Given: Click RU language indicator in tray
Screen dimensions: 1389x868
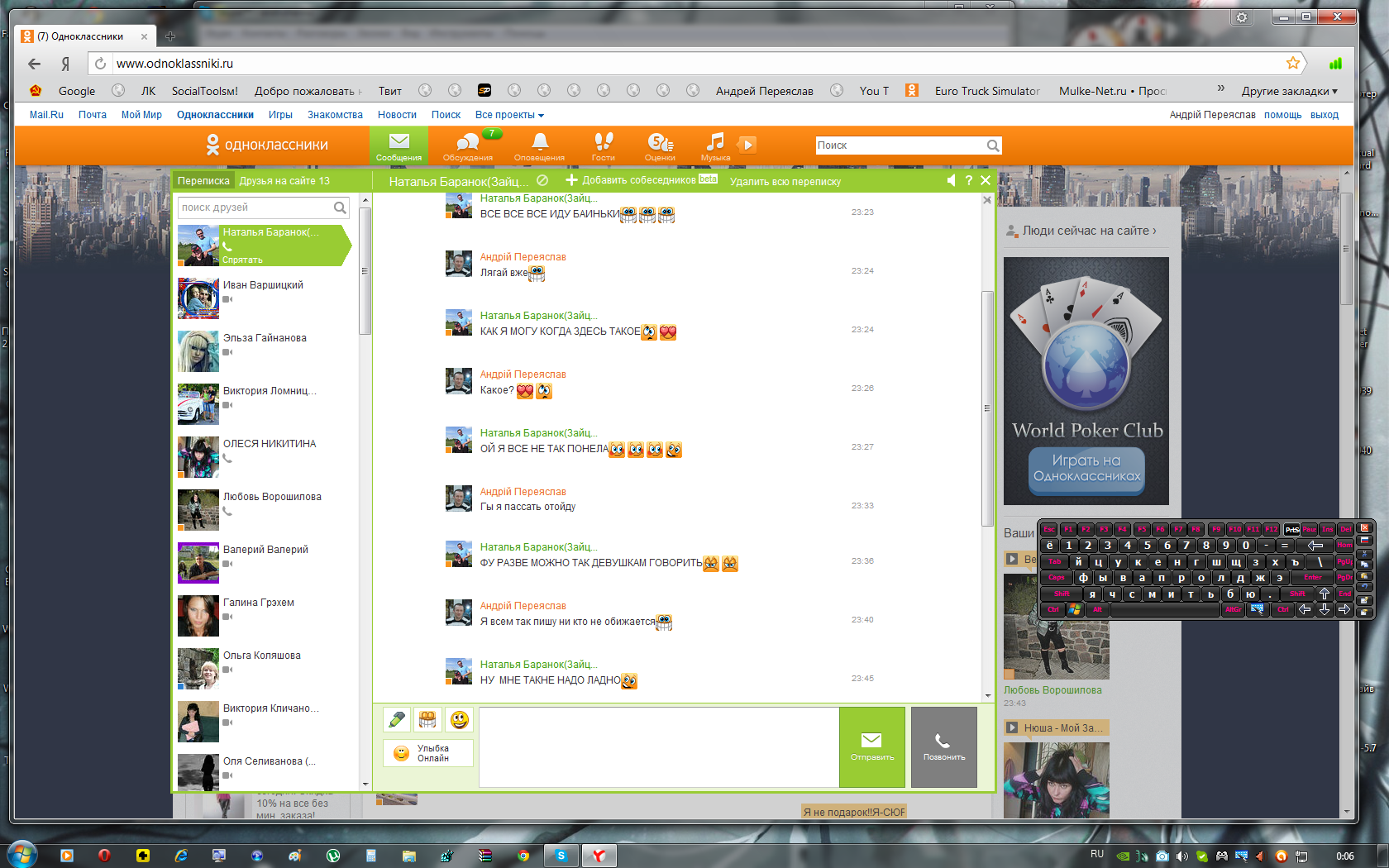Looking at the screenshot, I should [1096, 854].
